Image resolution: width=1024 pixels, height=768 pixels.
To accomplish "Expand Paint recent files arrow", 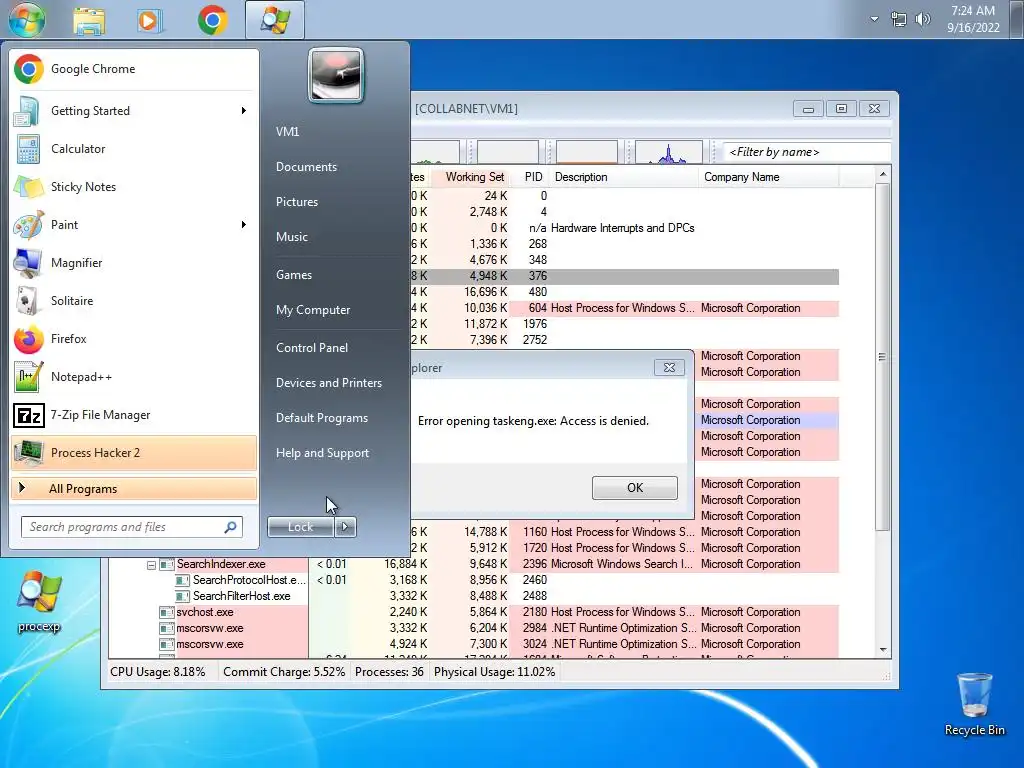I will 244,225.
